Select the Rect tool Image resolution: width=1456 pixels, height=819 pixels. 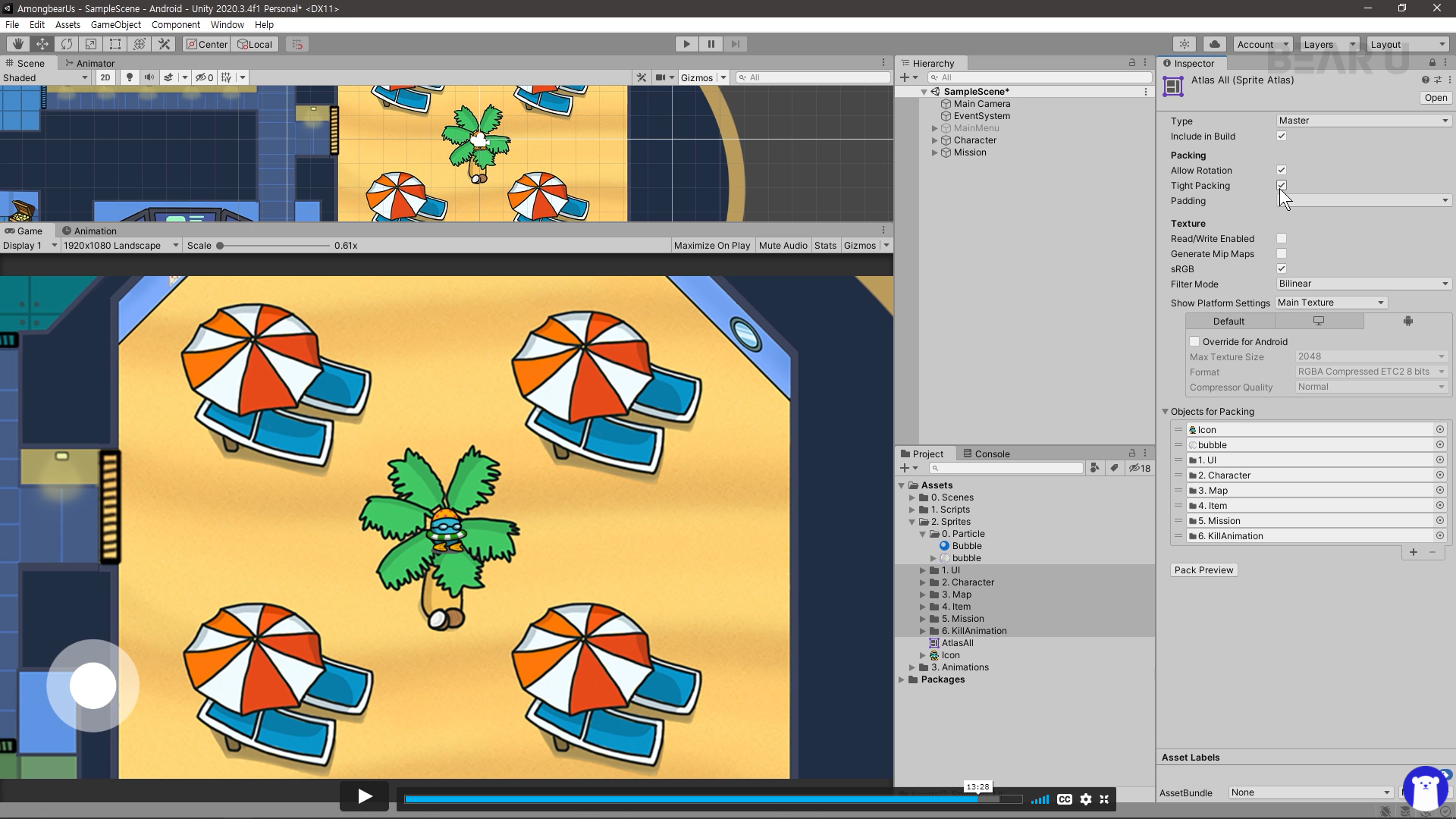click(115, 44)
